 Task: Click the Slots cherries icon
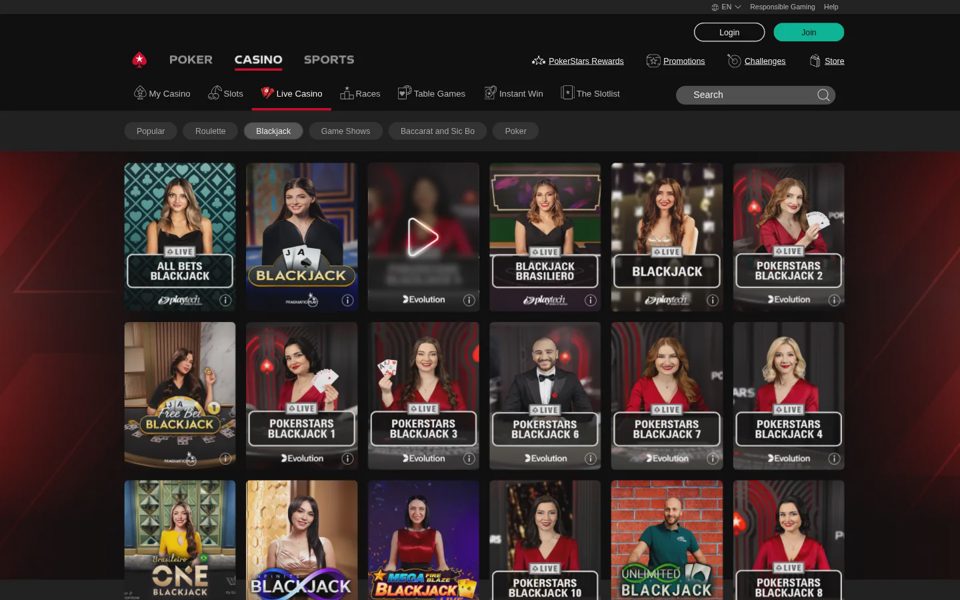coord(214,92)
